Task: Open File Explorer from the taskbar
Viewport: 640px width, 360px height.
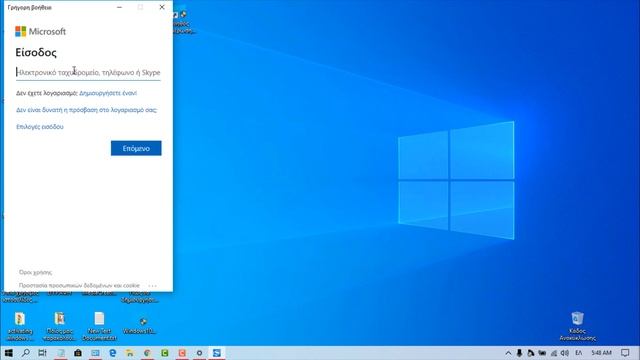Action: (x=129, y=353)
